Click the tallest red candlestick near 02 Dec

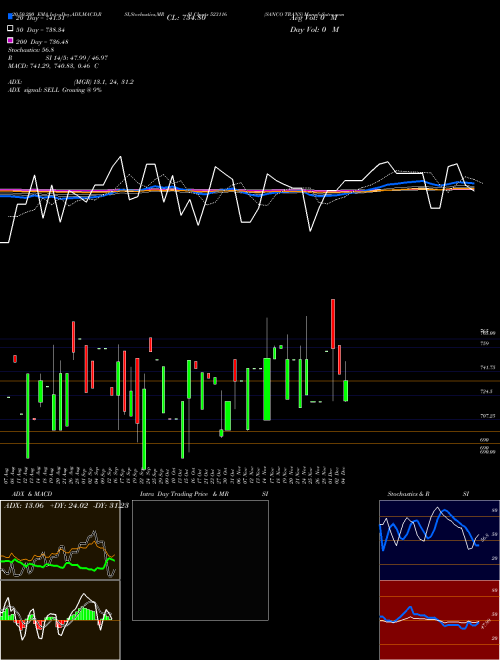click(333, 324)
